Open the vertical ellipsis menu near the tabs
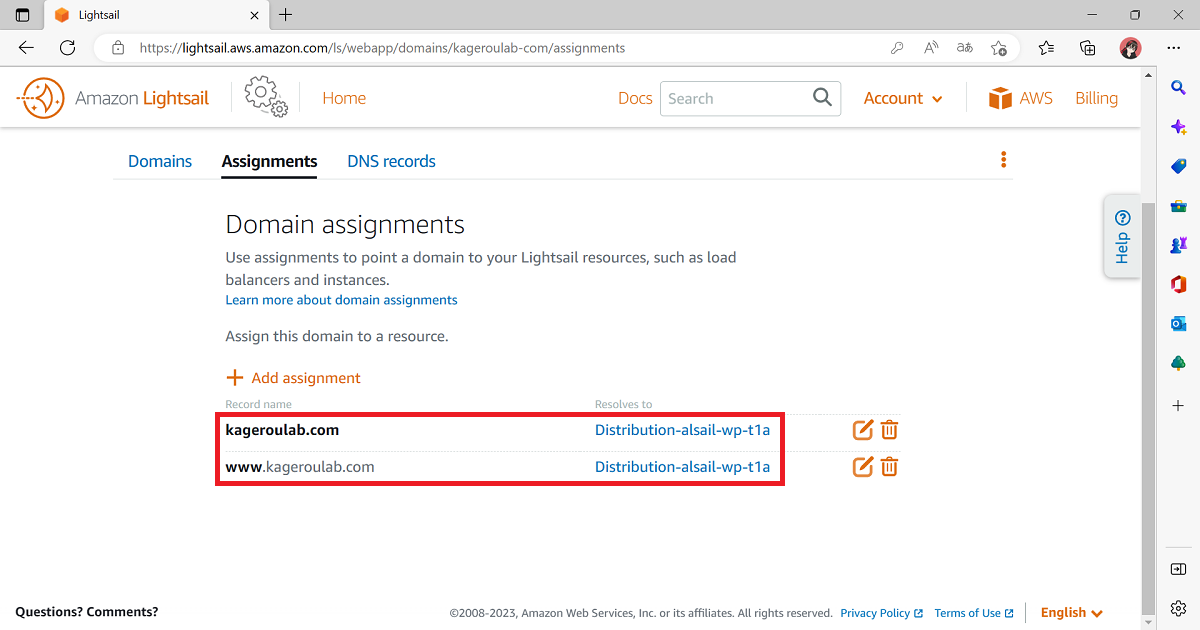The height and width of the screenshot is (630, 1200). pyautogui.click(x=1003, y=159)
